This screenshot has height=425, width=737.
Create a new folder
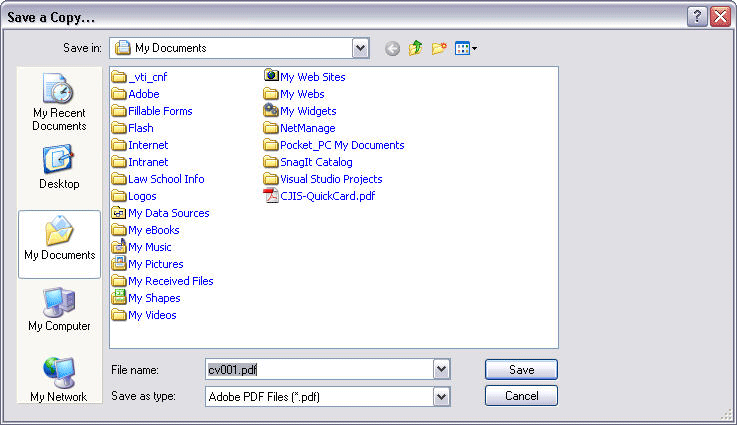click(x=438, y=48)
